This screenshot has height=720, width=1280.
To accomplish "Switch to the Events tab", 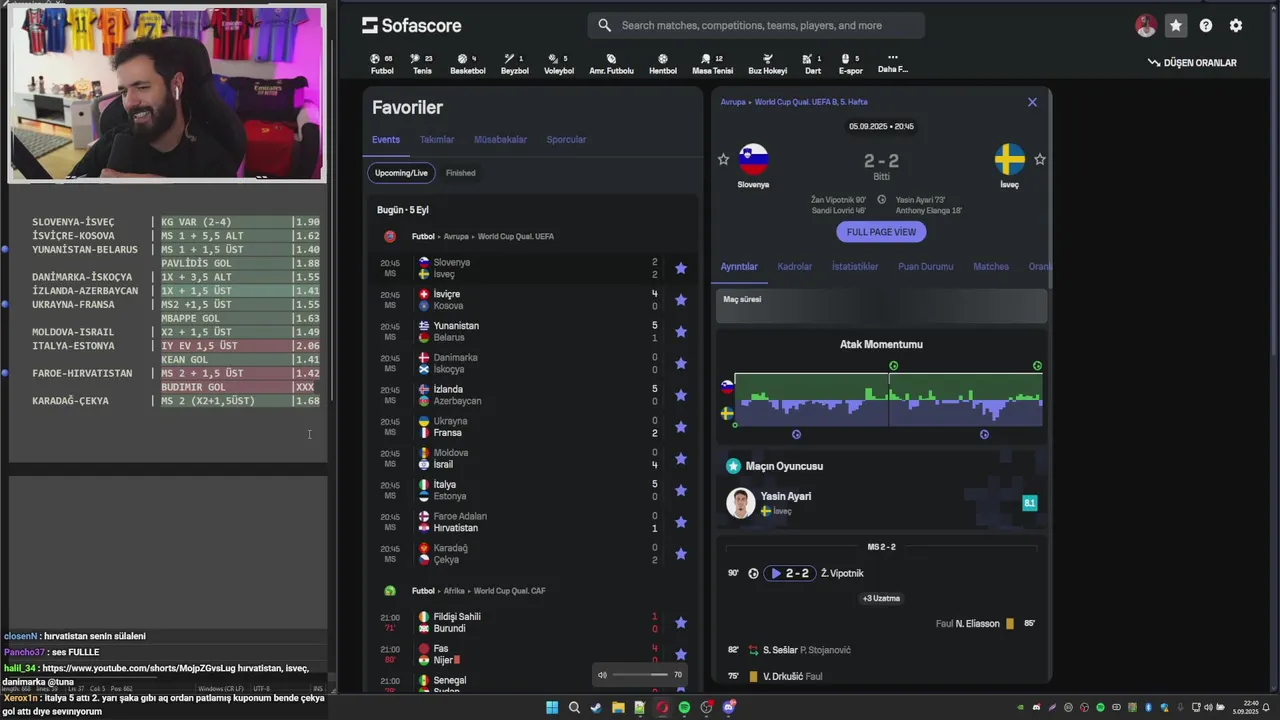I will [386, 140].
